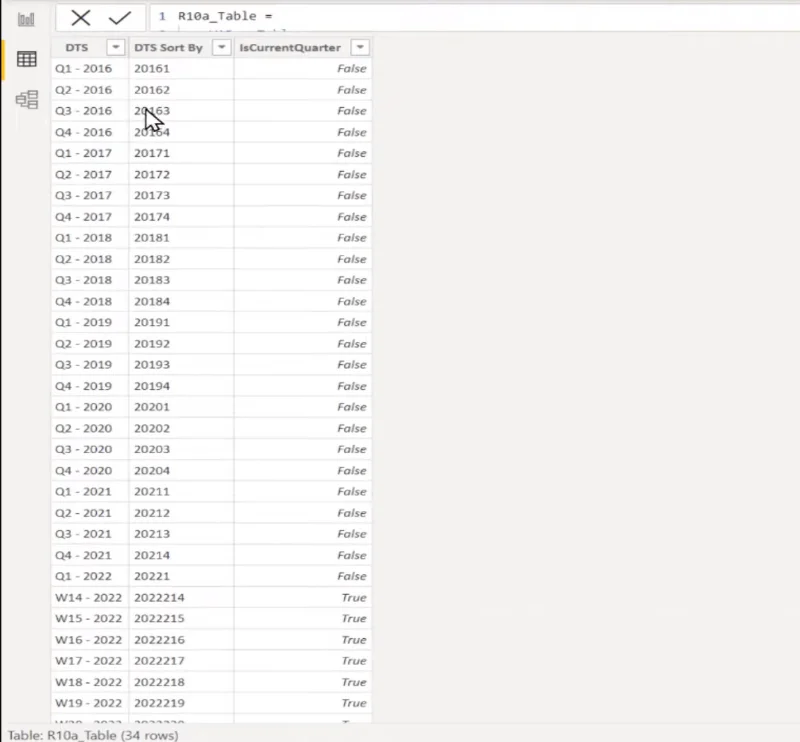Click the status bar Table: R10a_Table (34 rows)
The image size is (800, 742).
[x=93, y=735]
